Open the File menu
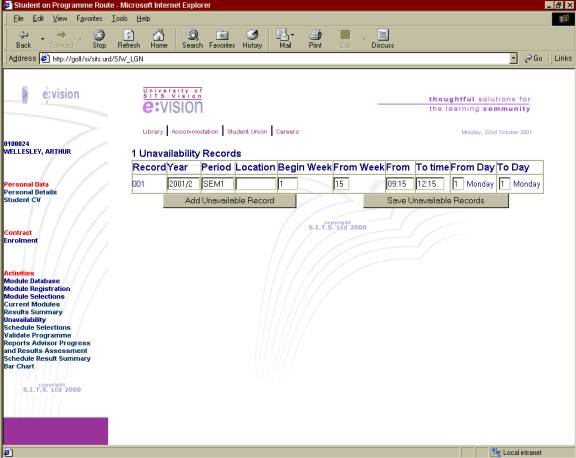The height and width of the screenshot is (458, 576). pyautogui.click(x=18, y=18)
